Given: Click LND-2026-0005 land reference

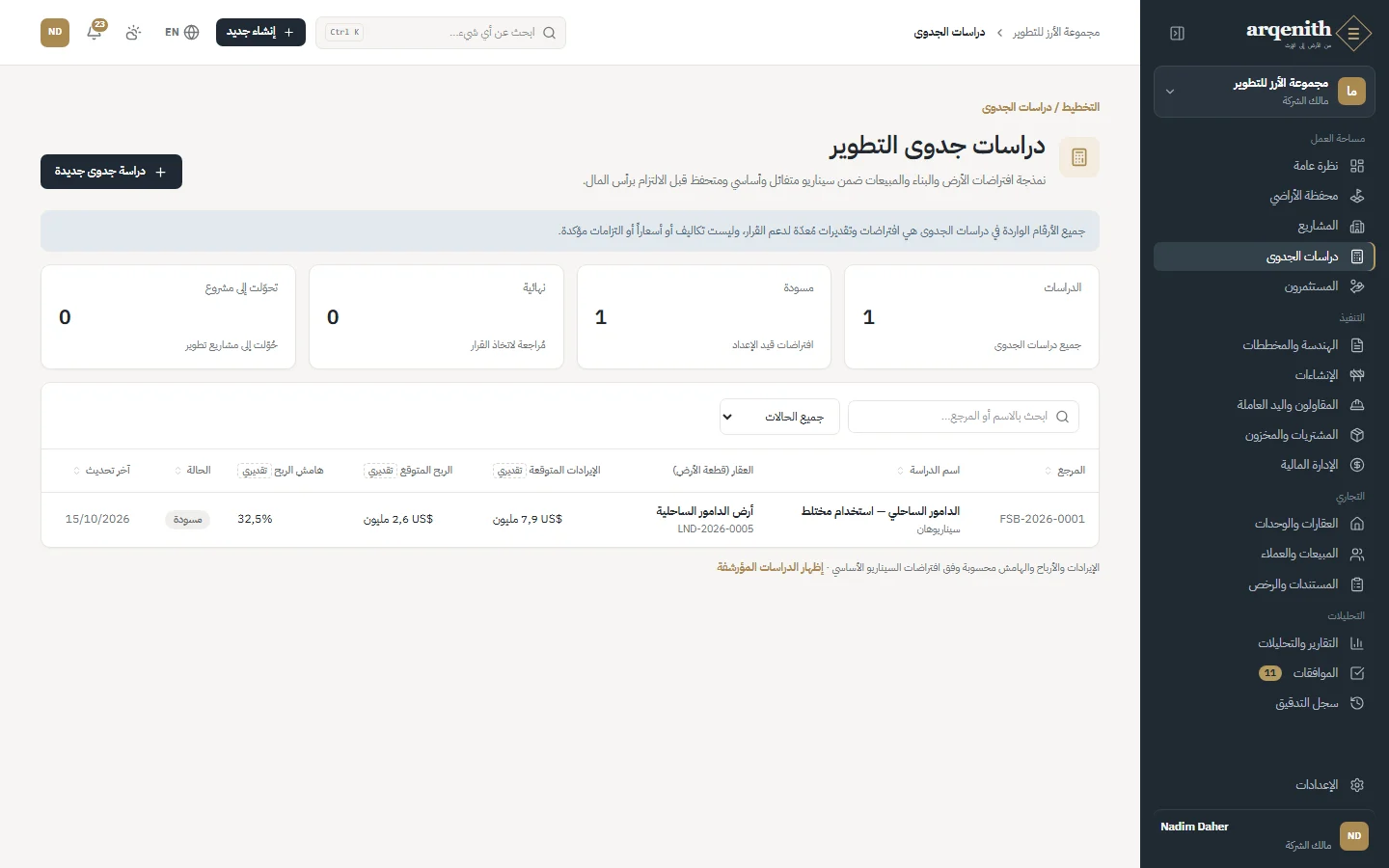Looking at the screenshot, I should 716,529.
